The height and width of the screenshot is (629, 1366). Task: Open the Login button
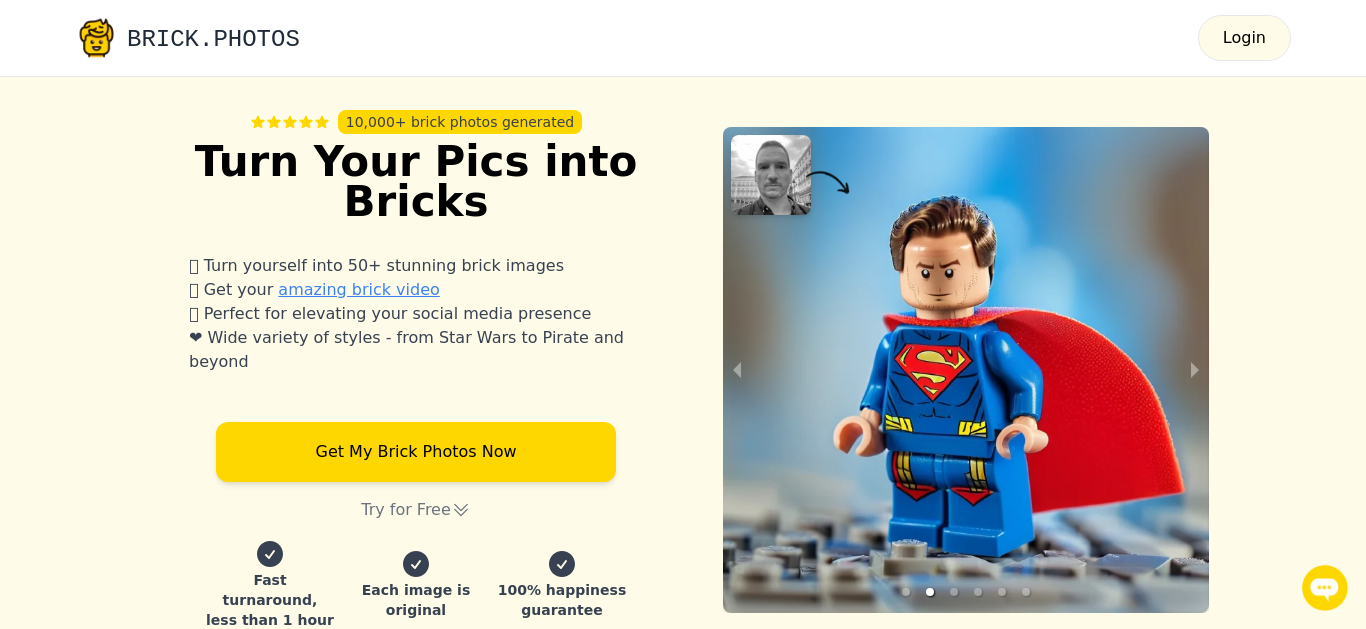coord(1244,38)
